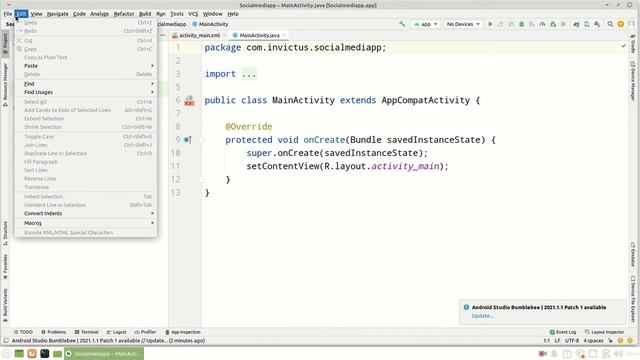This screenshot has width=640, height=360.
Task: Click the volume icon in system tray
Action: pyautogui.click(x=619, y=354)
